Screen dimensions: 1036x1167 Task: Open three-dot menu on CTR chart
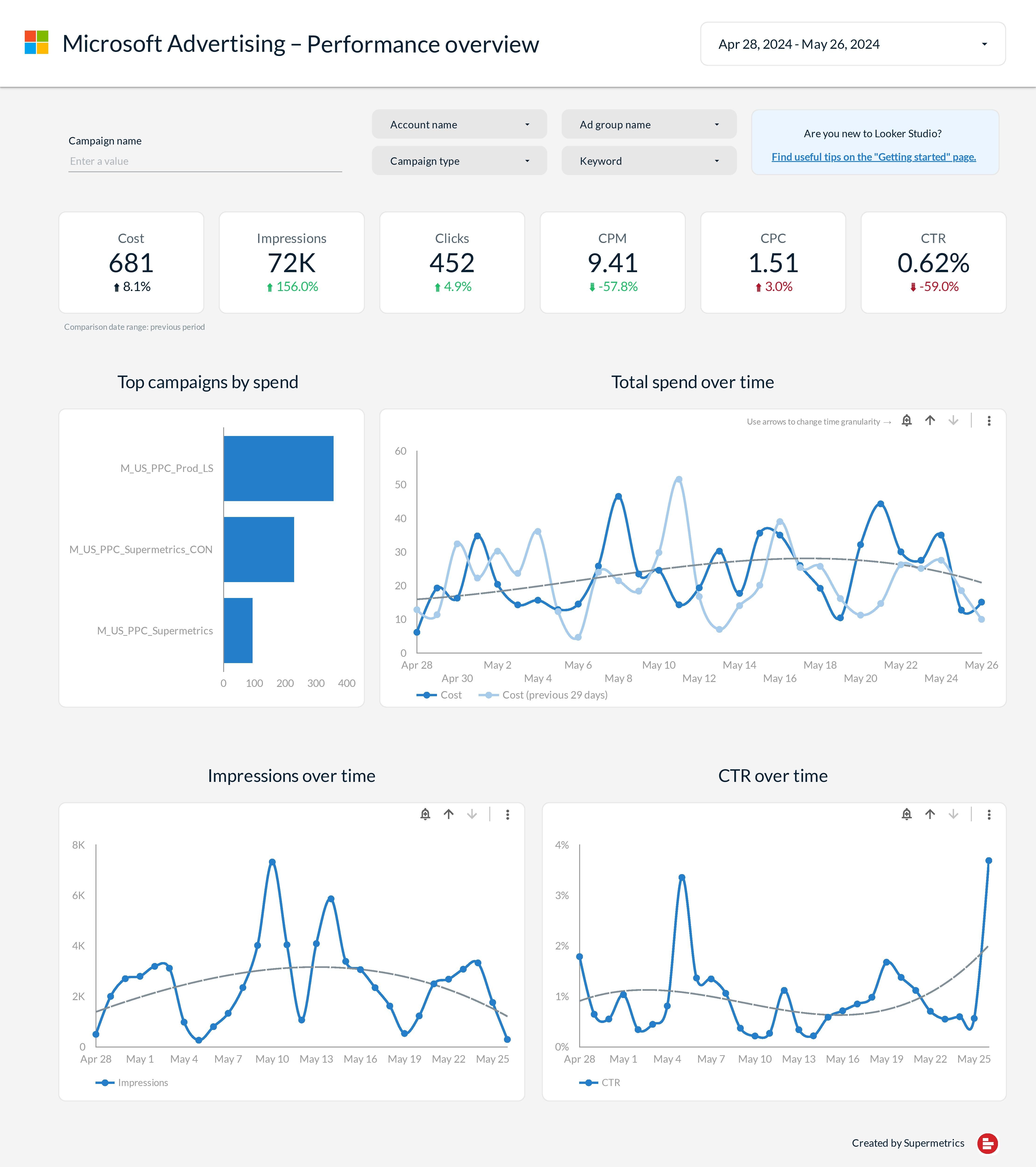pos(989,814)
